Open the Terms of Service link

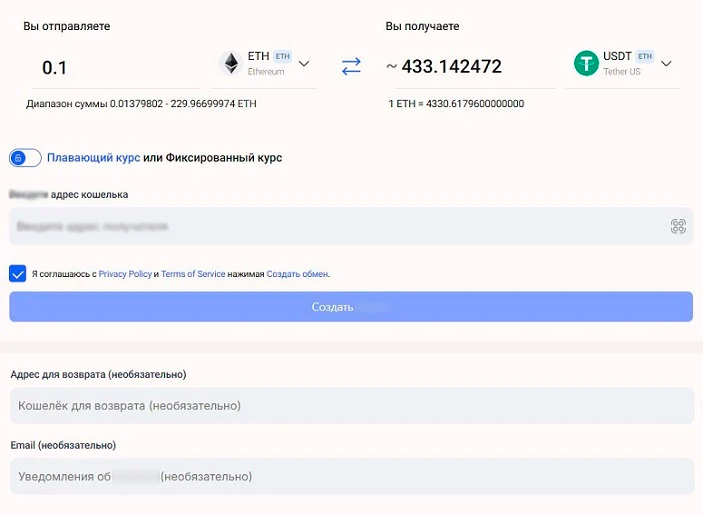click(193, 274)
